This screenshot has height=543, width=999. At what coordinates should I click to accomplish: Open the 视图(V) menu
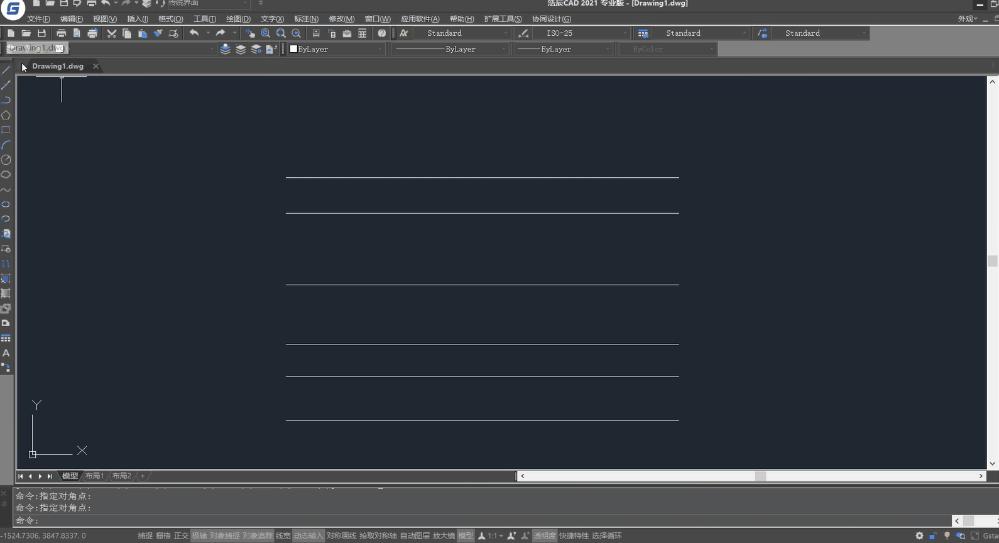point(104,19)
